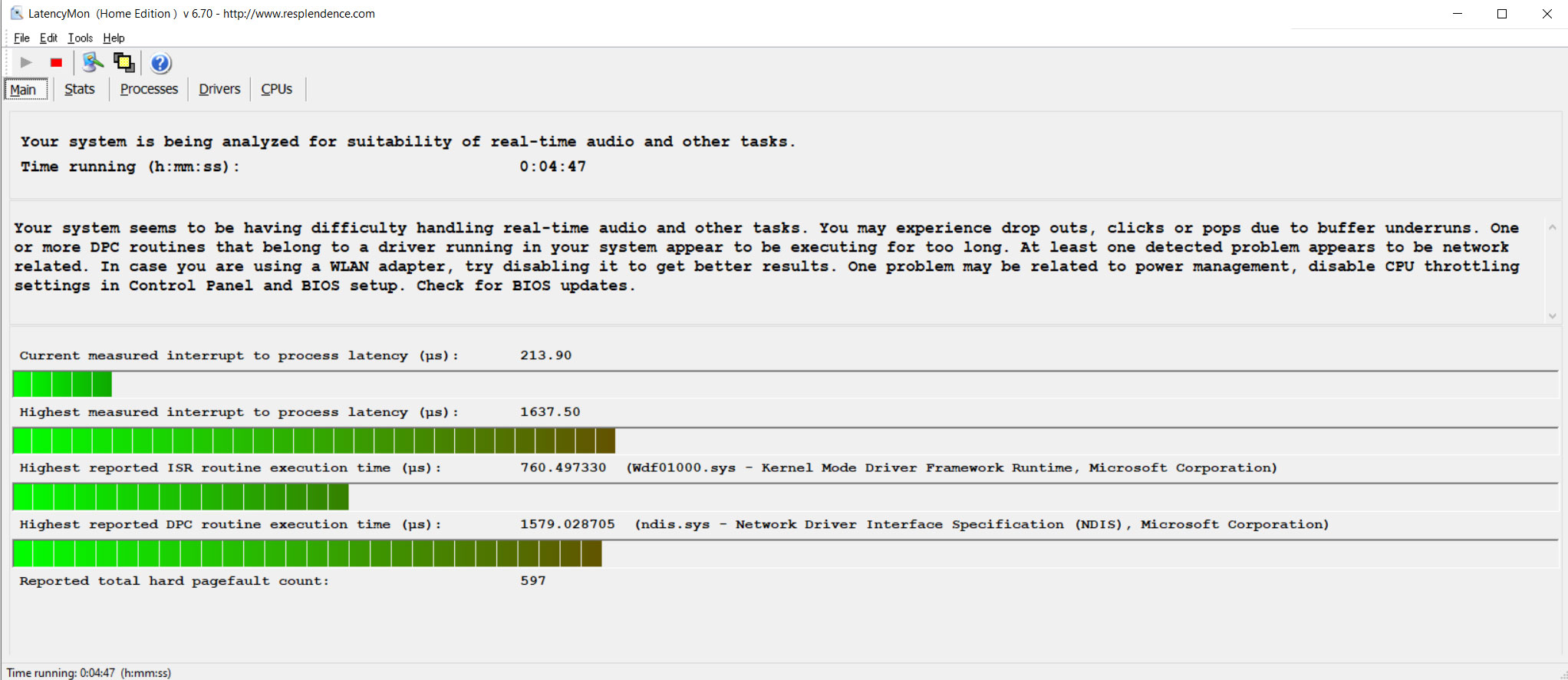
Task: Click the status bar time running text
Action: 89,673
